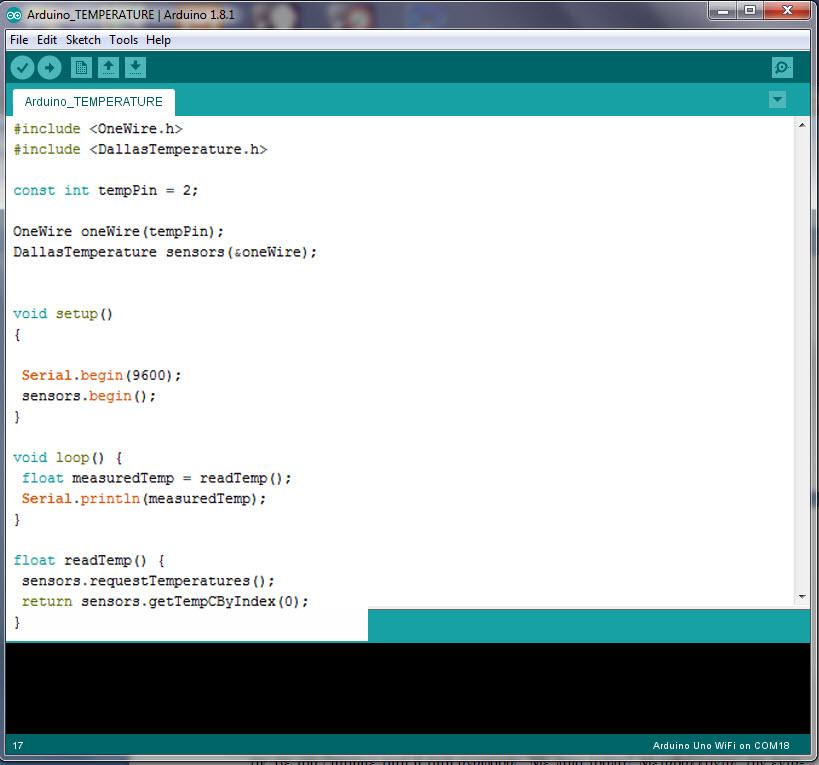Click the Arduino logo in the title bar
The height and width of the screenshot is (765, 819).
click(14, 15)
